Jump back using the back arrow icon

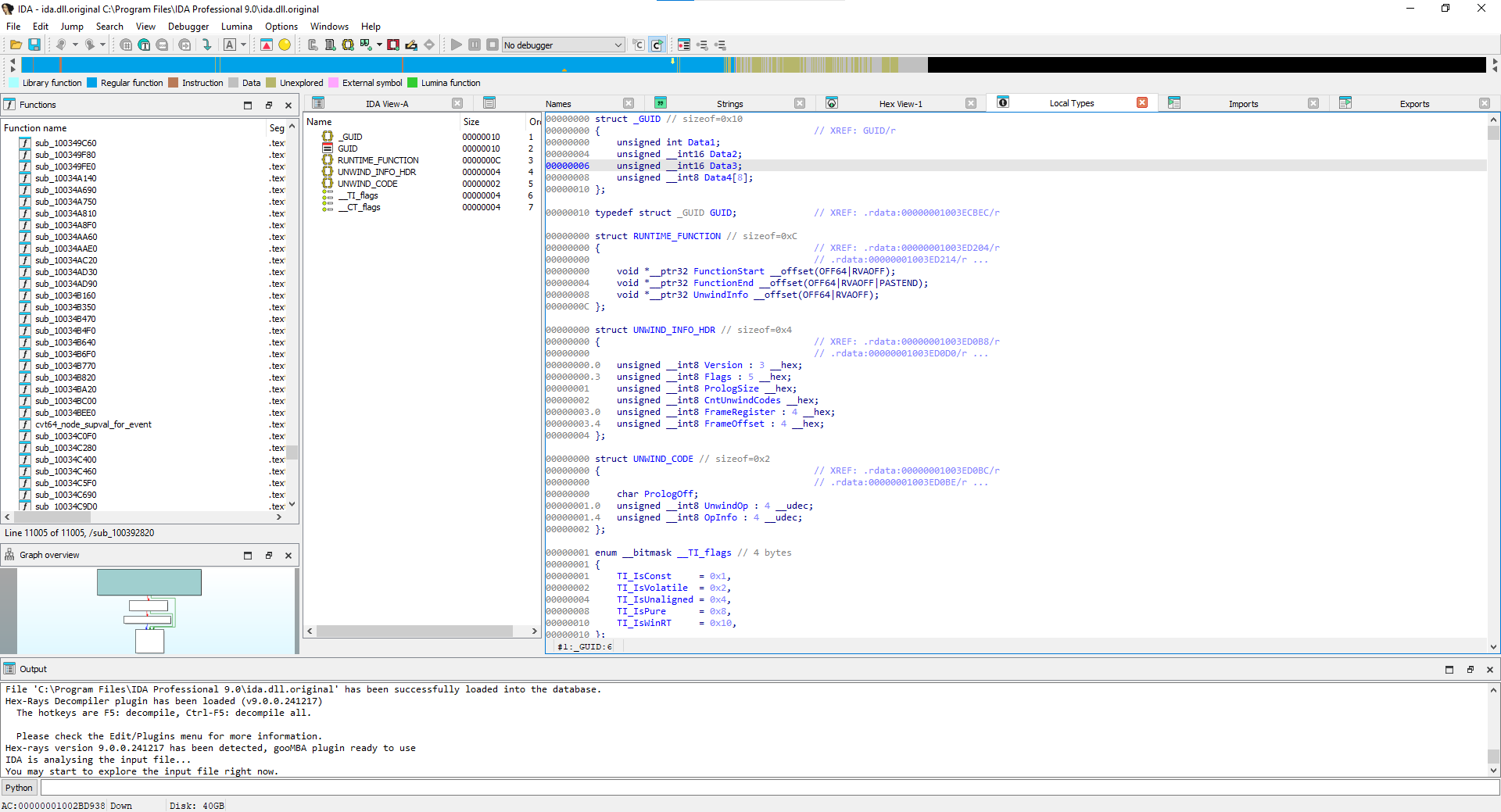(x=61, y=45)
